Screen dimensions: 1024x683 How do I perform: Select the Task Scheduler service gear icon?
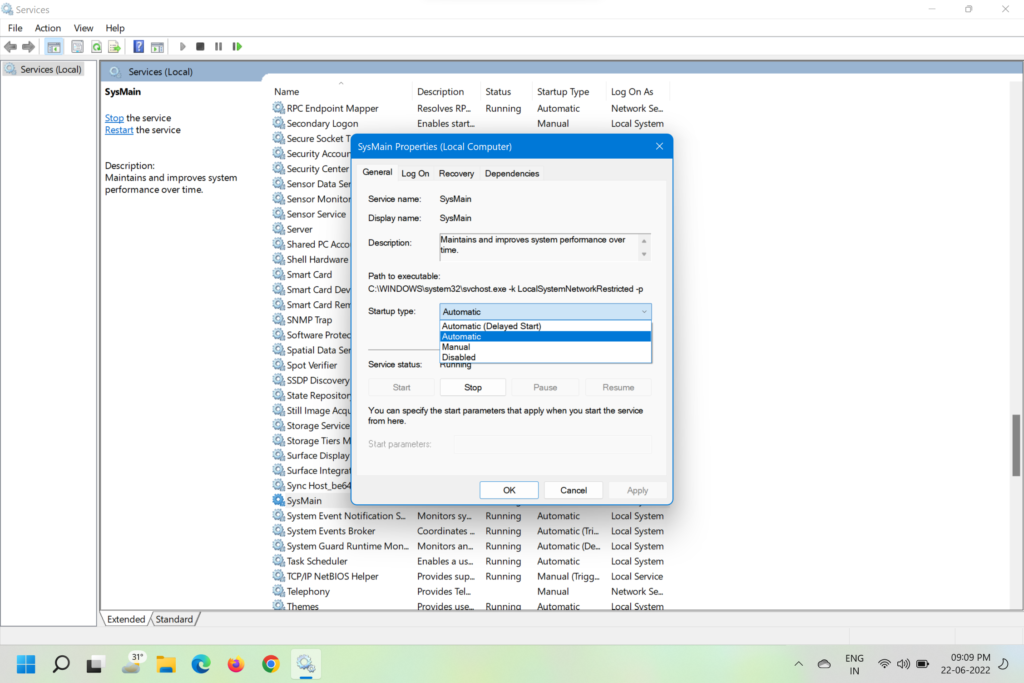click(279, 562)
